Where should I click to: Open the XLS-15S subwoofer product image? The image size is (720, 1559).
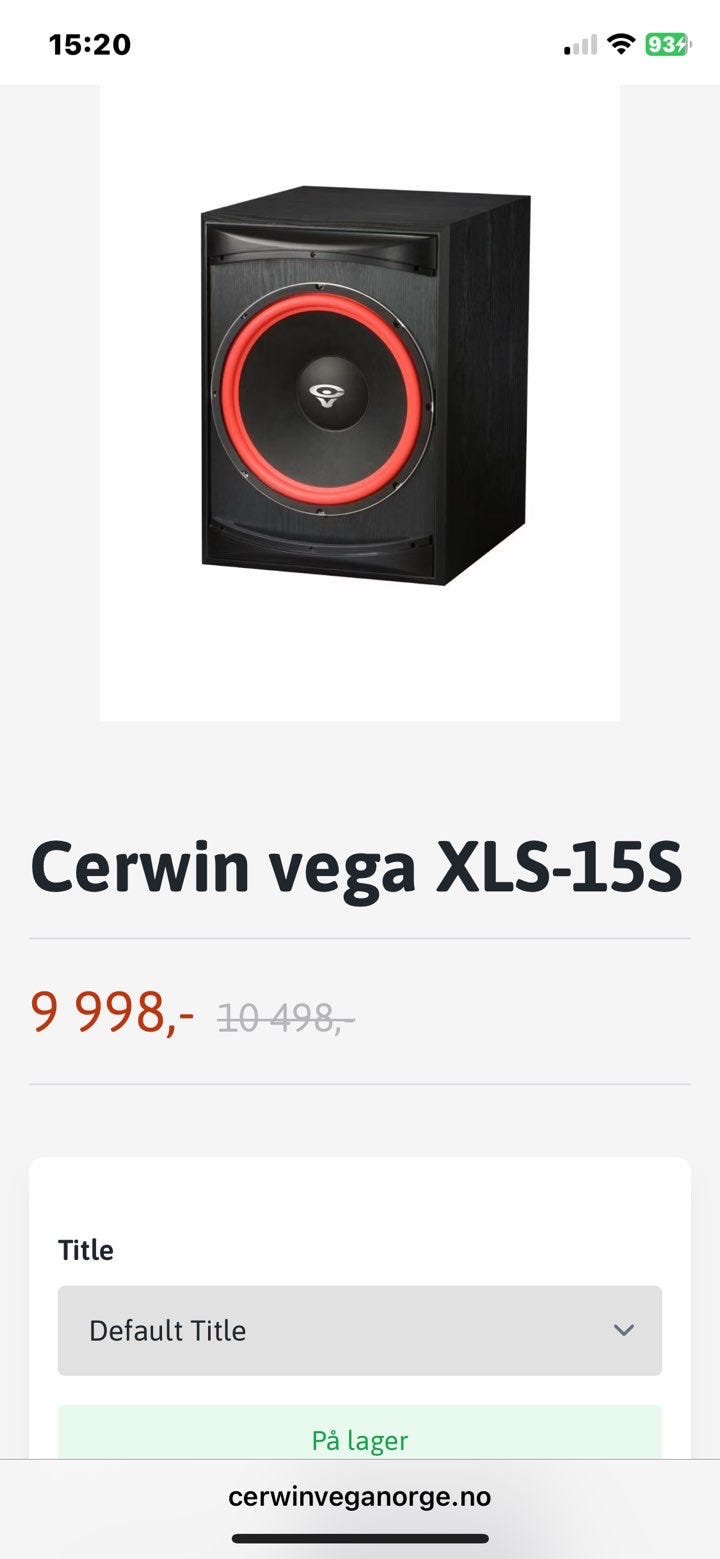coord(360,402)
